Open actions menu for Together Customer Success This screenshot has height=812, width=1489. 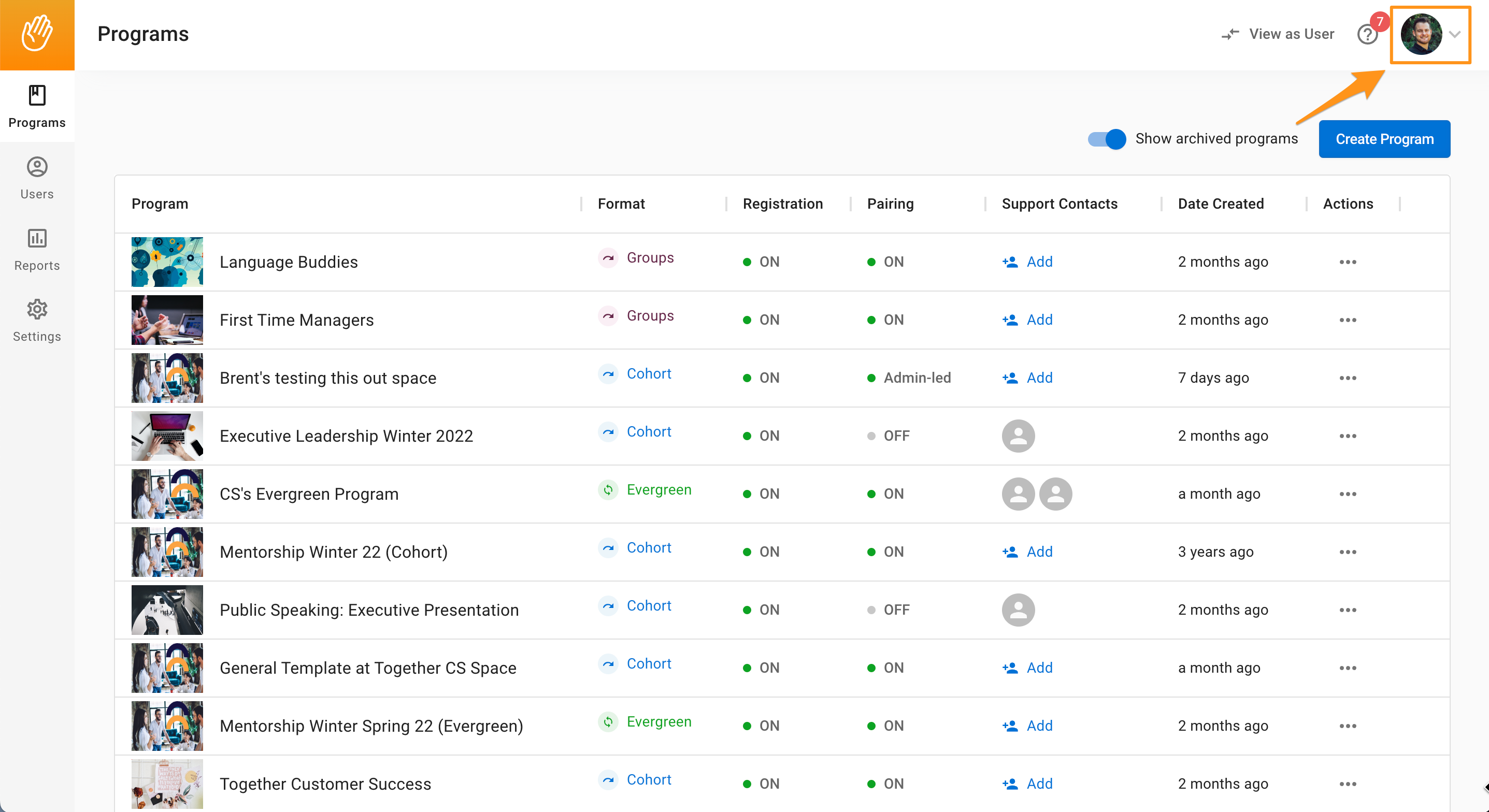pyautogui.click(x=1348, y=784)
